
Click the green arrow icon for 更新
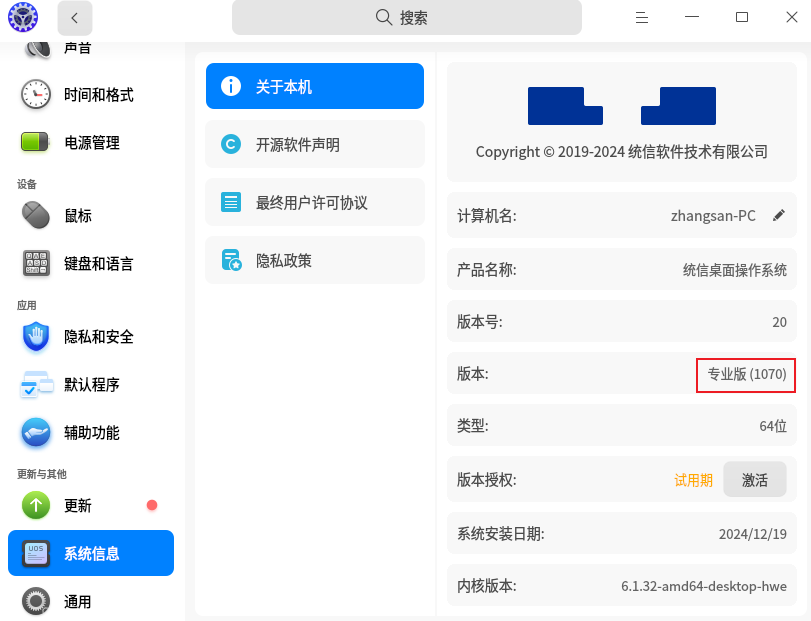(36, 505)
